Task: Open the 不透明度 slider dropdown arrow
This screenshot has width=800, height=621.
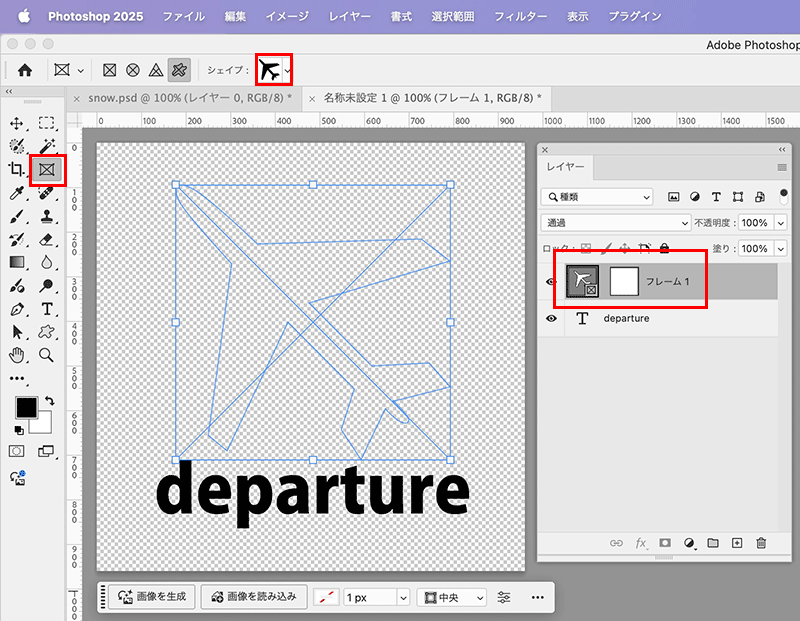Action: (781, 223)
